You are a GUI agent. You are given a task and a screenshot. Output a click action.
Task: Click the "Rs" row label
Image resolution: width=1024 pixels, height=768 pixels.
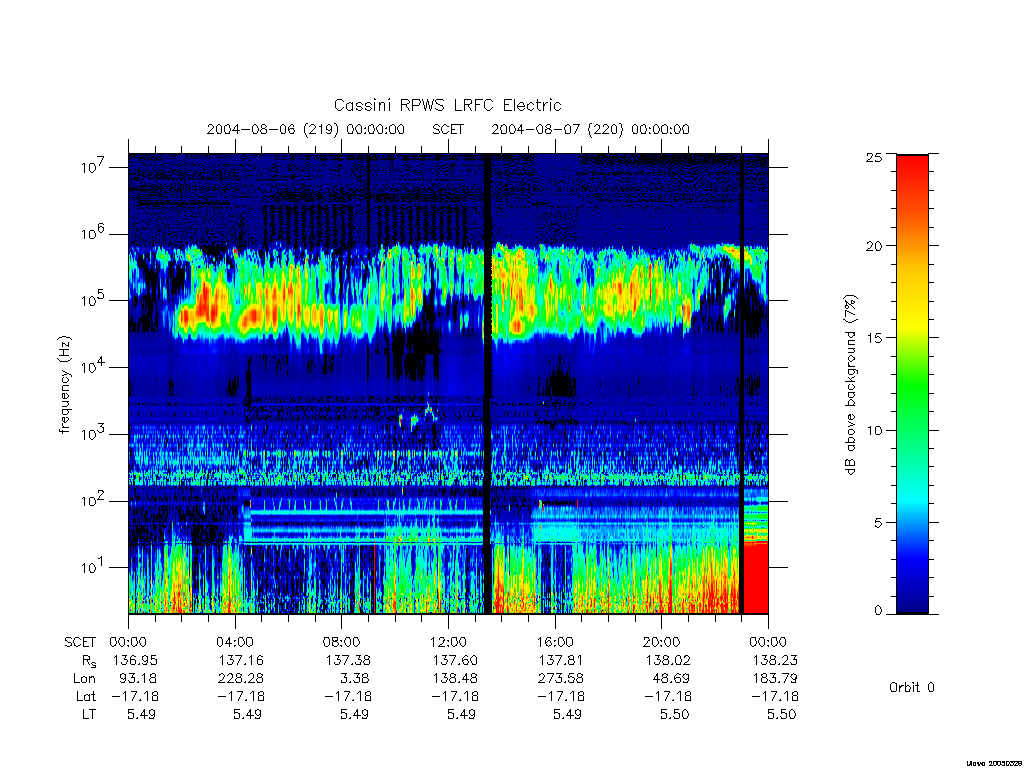[x=89, y=661]
